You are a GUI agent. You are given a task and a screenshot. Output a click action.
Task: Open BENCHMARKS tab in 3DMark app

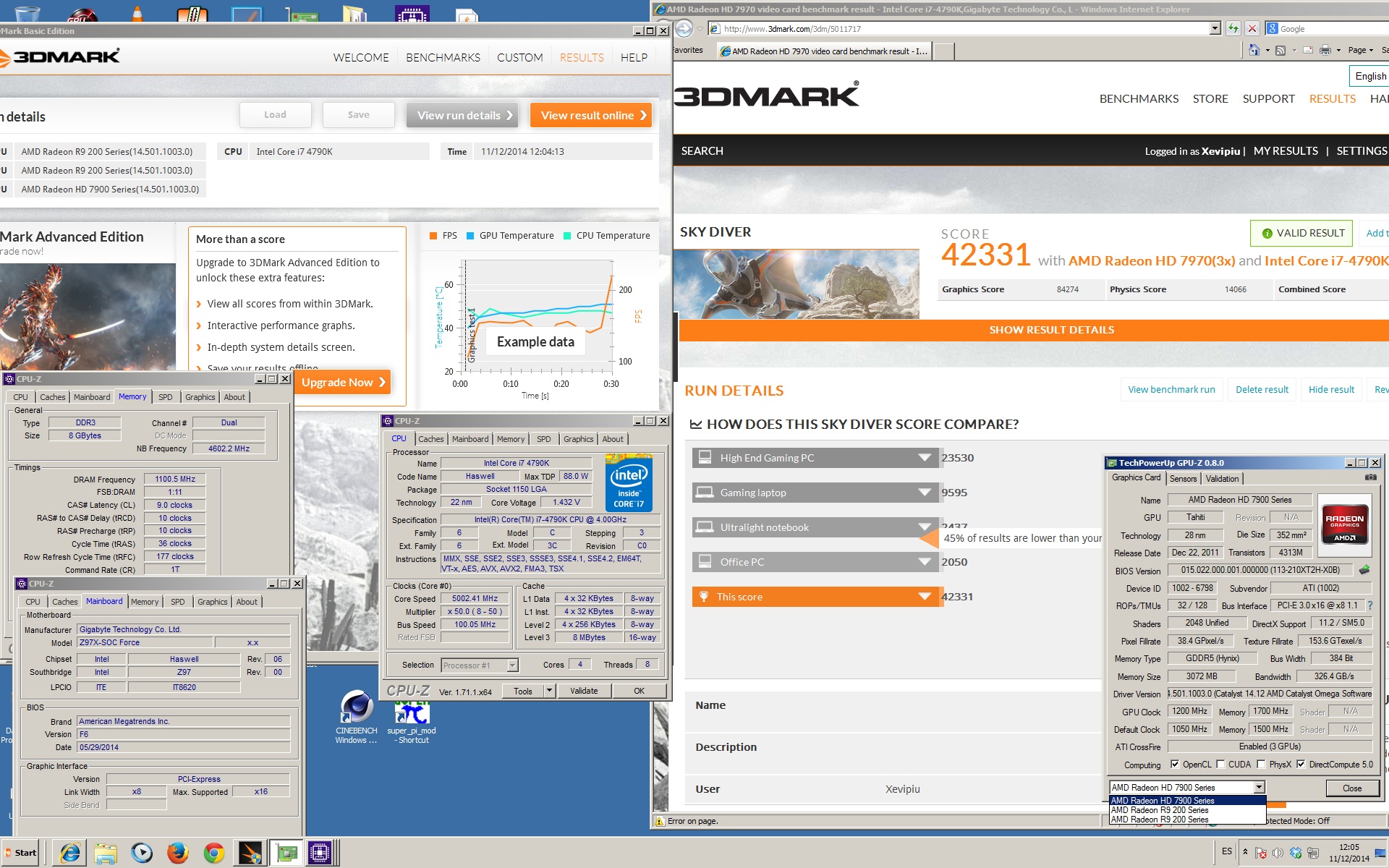[443, 57]
